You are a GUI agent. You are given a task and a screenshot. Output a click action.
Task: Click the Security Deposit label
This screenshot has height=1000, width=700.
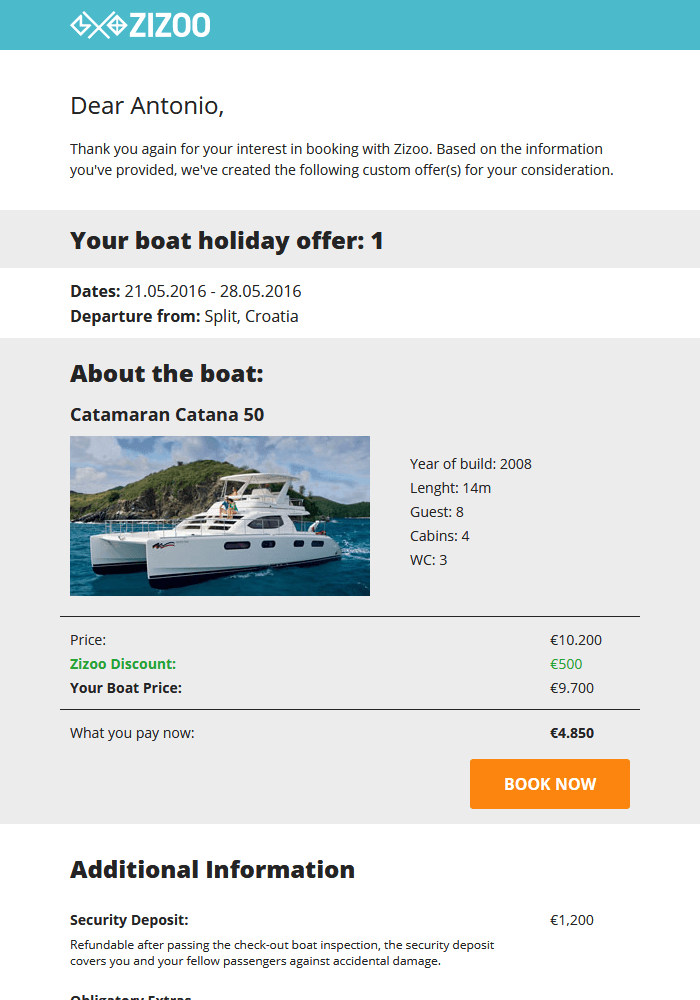coord(129,920)
